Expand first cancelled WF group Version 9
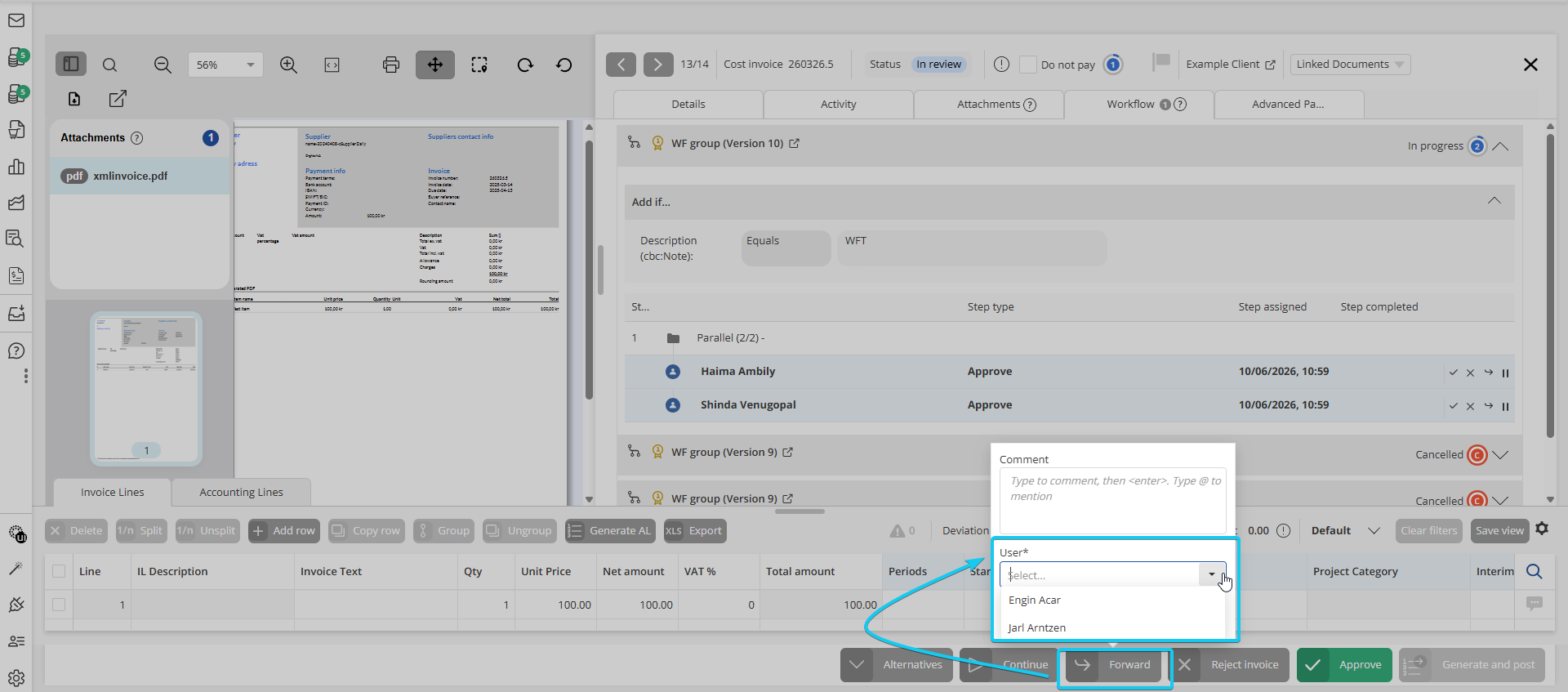This screenshot has width=1568, height=692. [1500, 454]
